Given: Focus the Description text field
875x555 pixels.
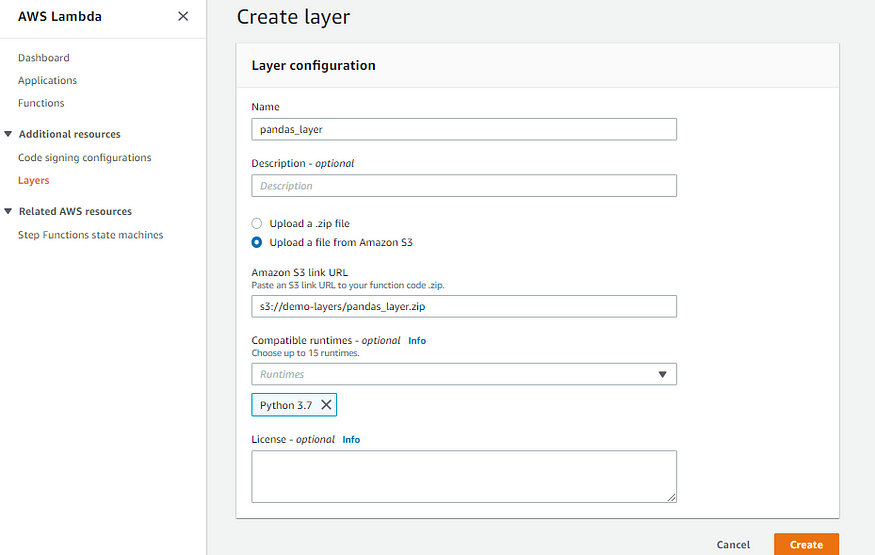Looking at the screenshot, I should coord(464,186).
